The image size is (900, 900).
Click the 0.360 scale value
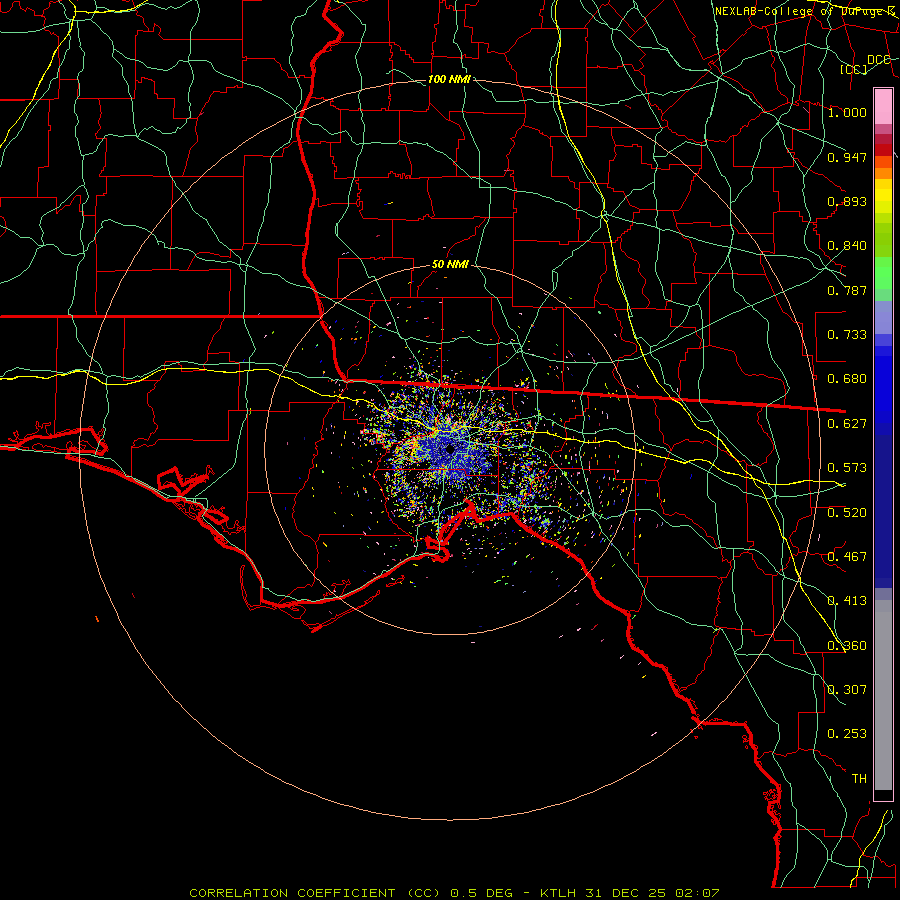847,646
